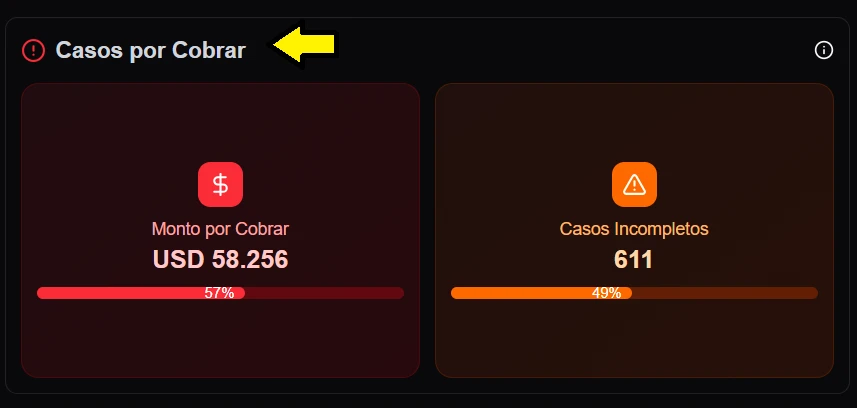Click the red progress bar filled portion
The width and height of the screenshot is (857, 408).
120,293
